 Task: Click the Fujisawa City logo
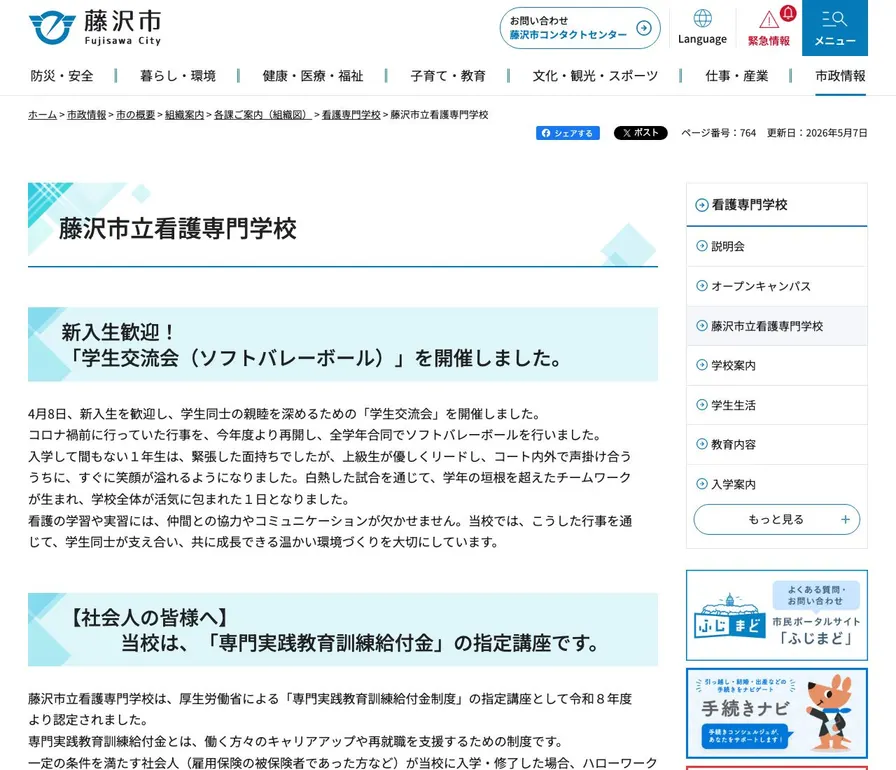click(x=95, y=27)
